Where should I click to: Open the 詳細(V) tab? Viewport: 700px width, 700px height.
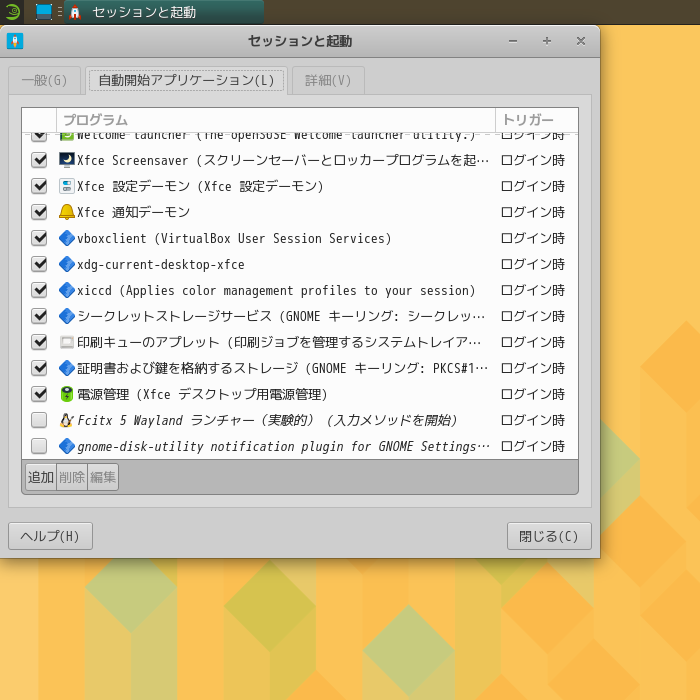tap(328, 81)
